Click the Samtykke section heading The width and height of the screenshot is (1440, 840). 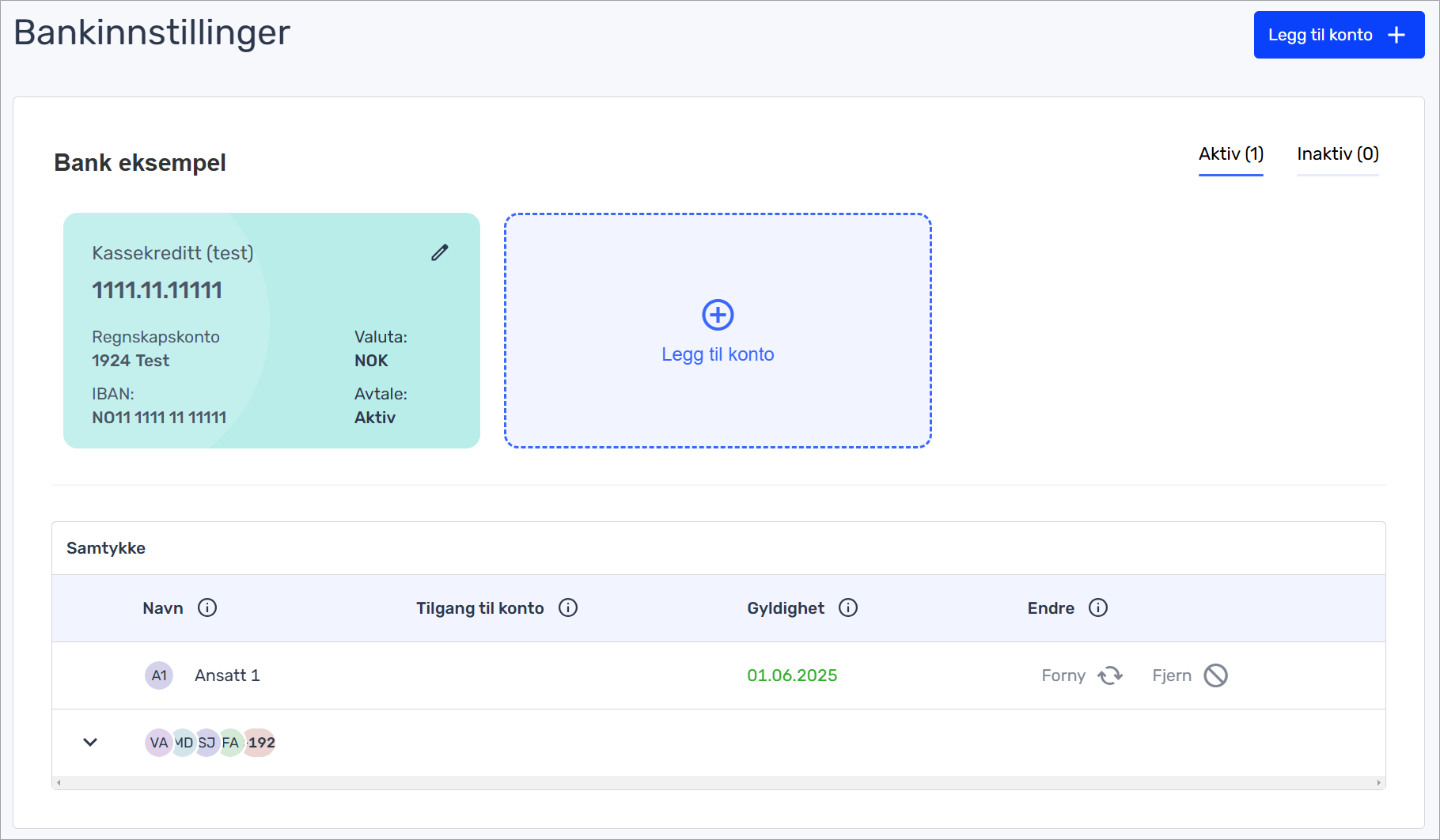[106, 548]
